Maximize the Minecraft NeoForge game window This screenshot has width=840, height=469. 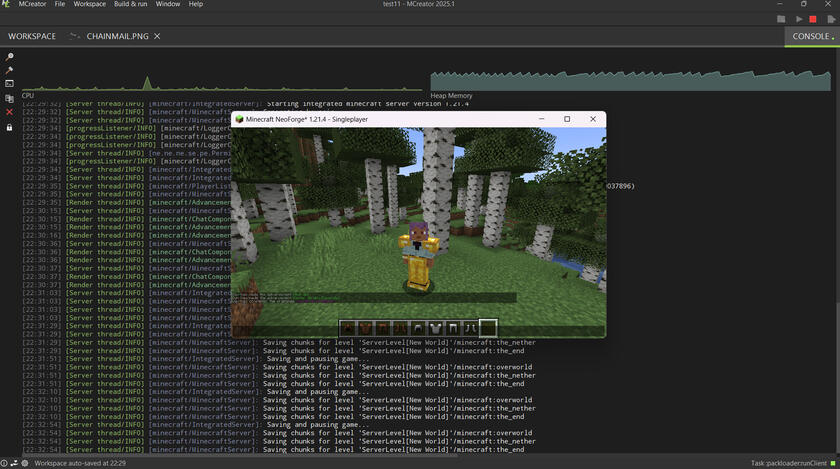(x=567, y=119)
